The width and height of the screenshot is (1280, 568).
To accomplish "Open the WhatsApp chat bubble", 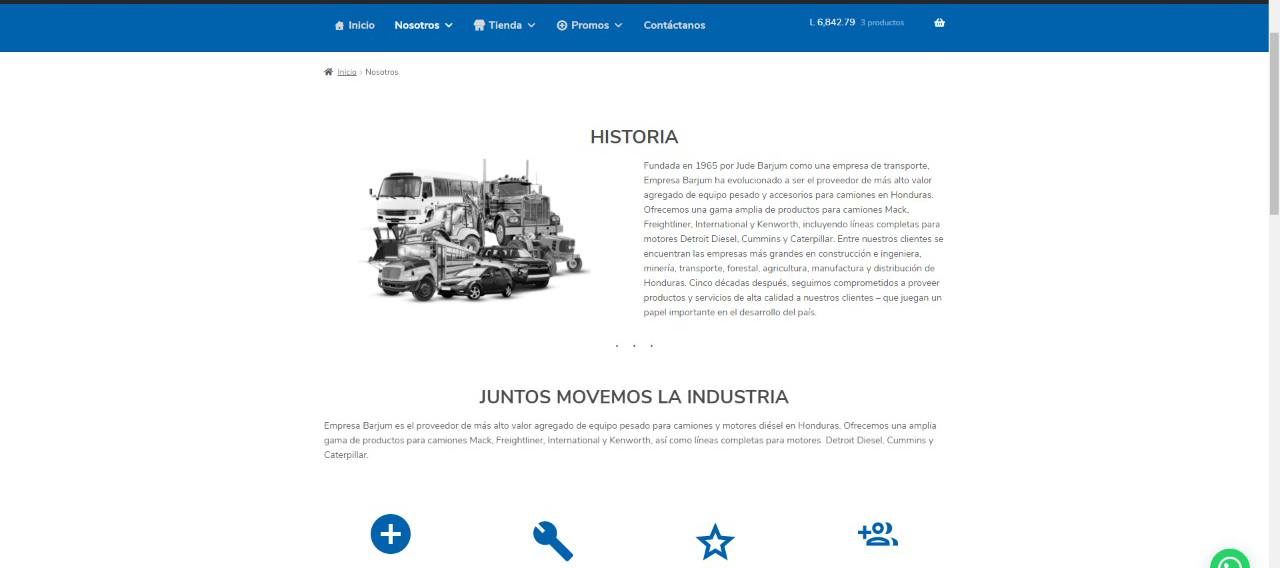I will pos(1230,558).
